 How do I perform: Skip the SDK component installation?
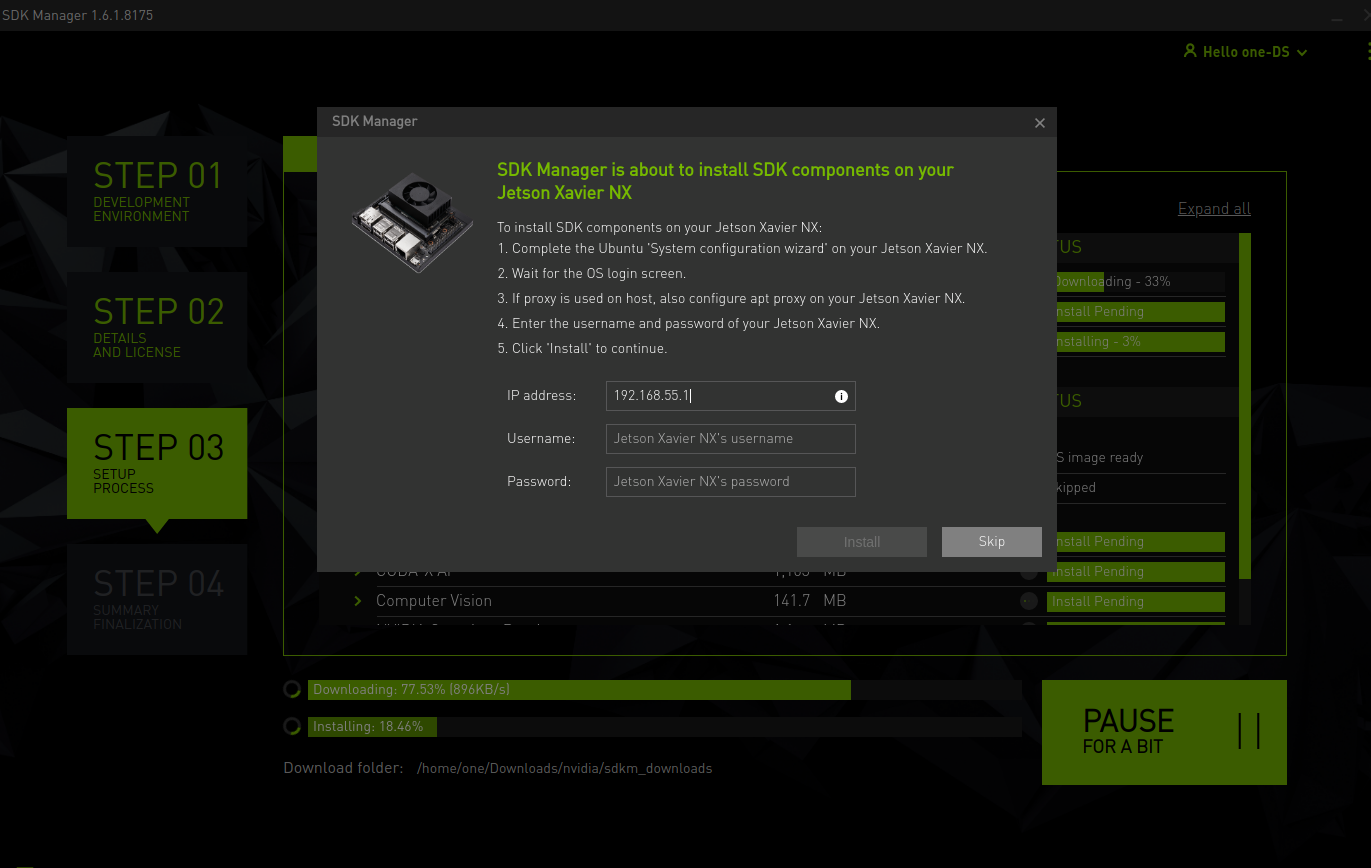coord(992,542)
